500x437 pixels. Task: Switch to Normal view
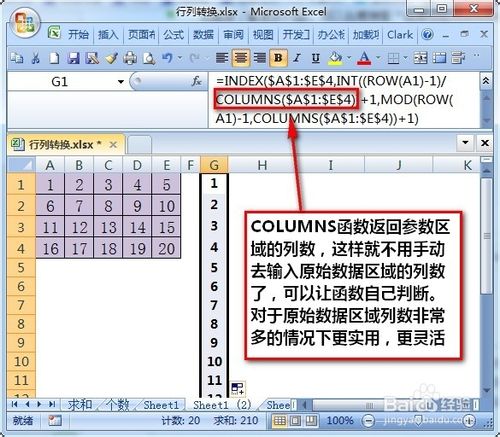click(x=280, y=421)
